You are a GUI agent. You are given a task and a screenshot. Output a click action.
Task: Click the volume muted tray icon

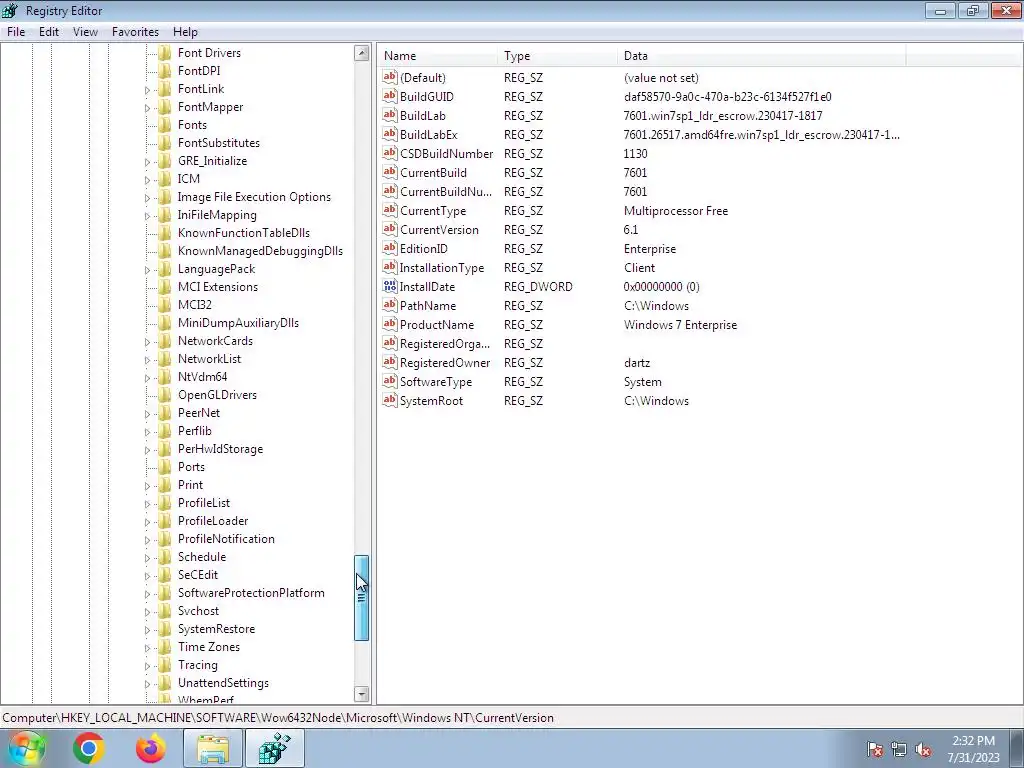[x=923, y=750]
